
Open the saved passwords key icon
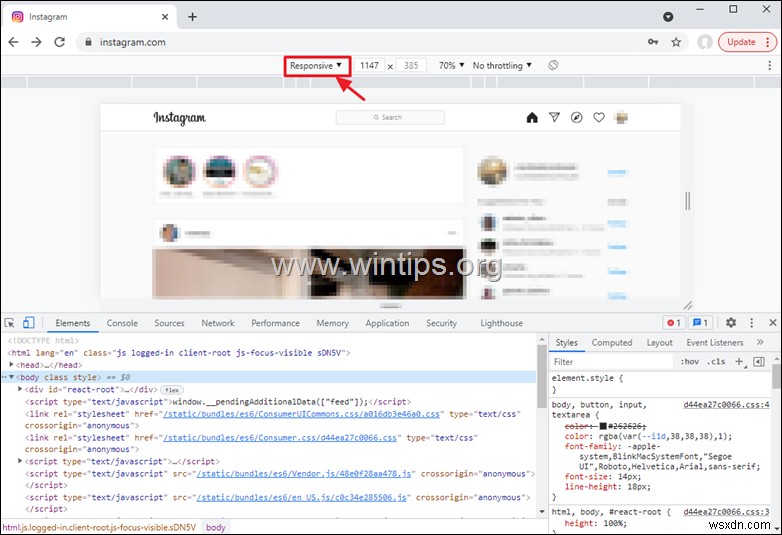coord(653,42)
